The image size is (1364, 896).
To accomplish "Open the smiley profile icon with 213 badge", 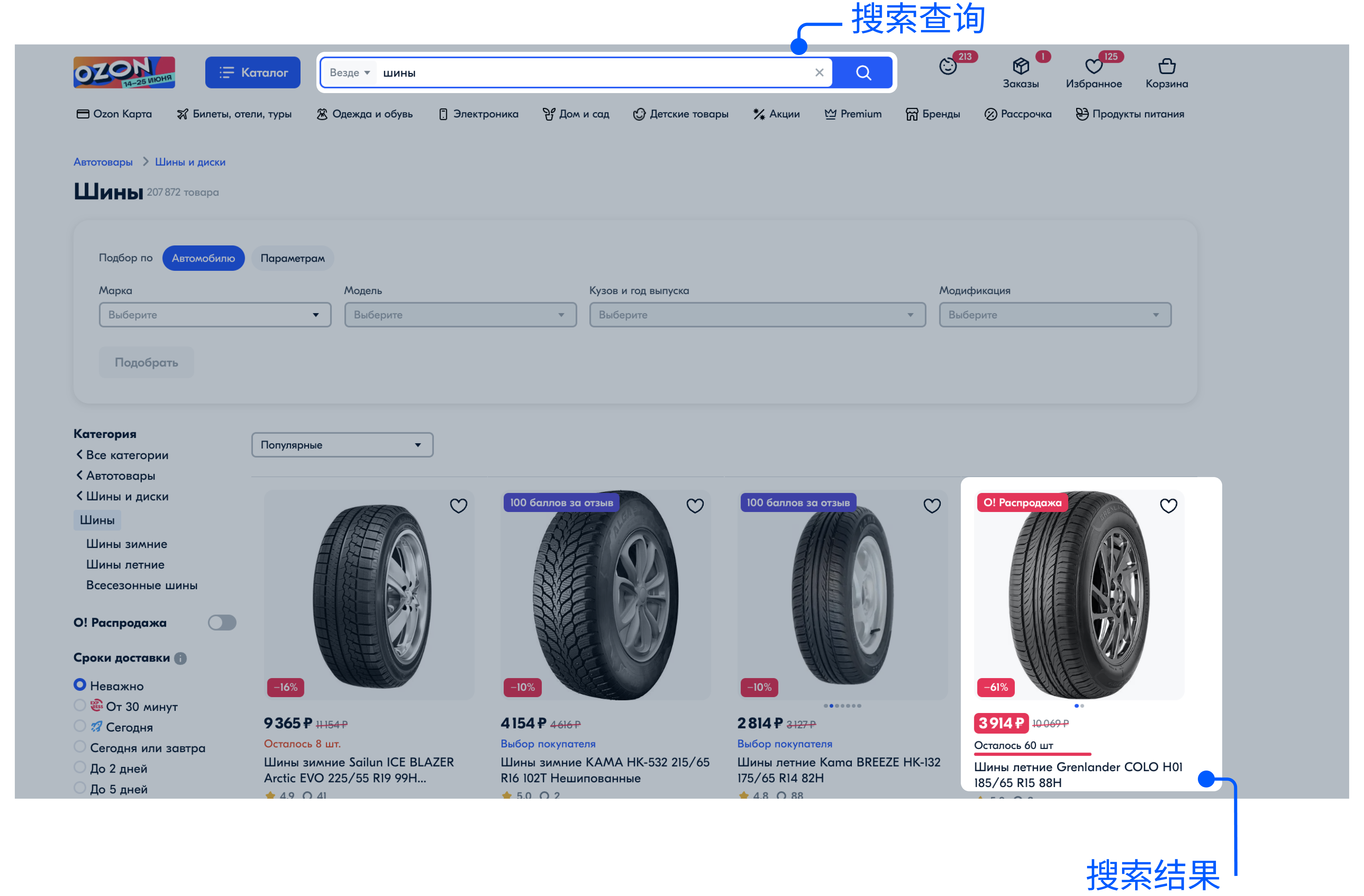I will 948,66.
